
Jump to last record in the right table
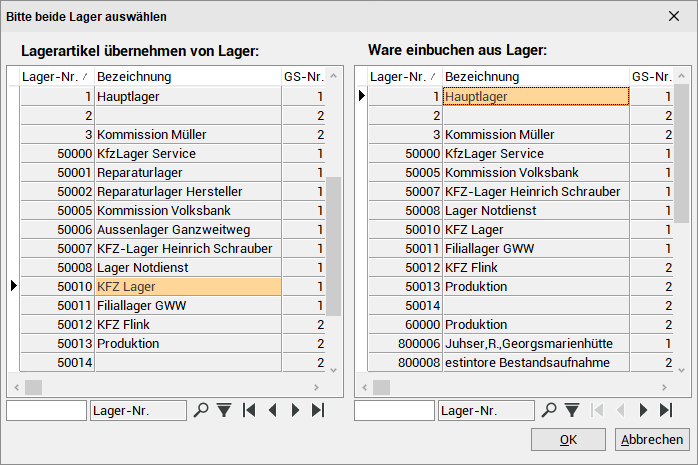[x=666, y=410]
